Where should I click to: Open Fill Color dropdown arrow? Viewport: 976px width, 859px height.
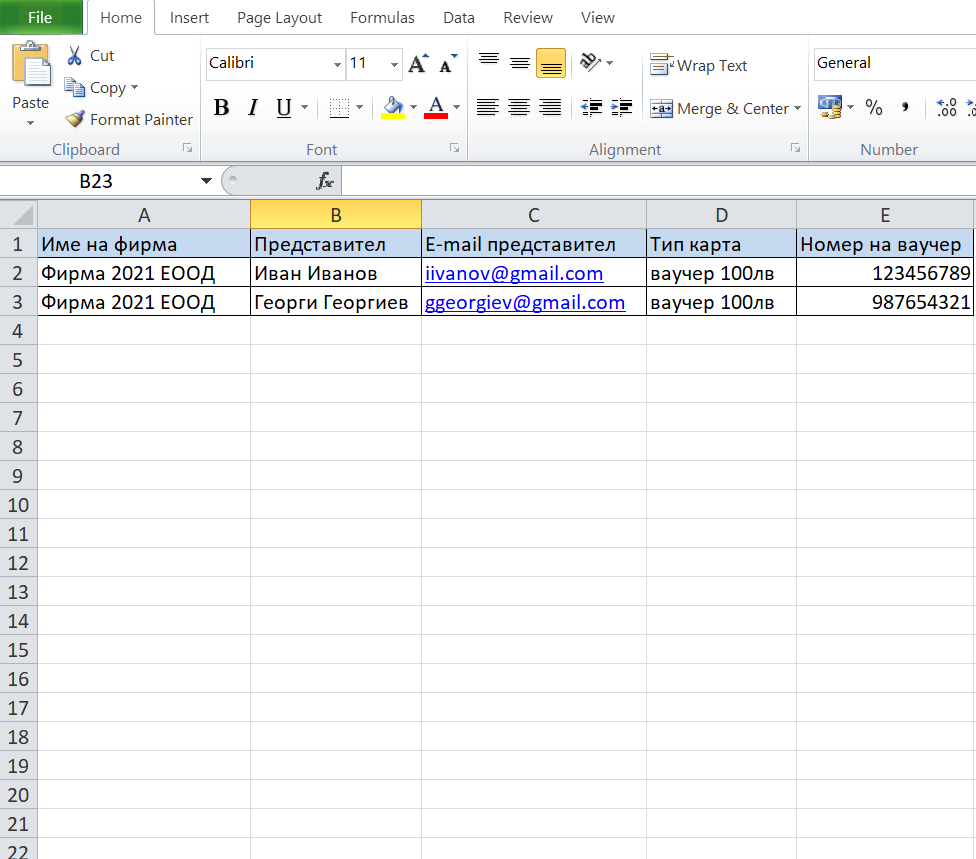pyautogui.click(x=413, y=108)
